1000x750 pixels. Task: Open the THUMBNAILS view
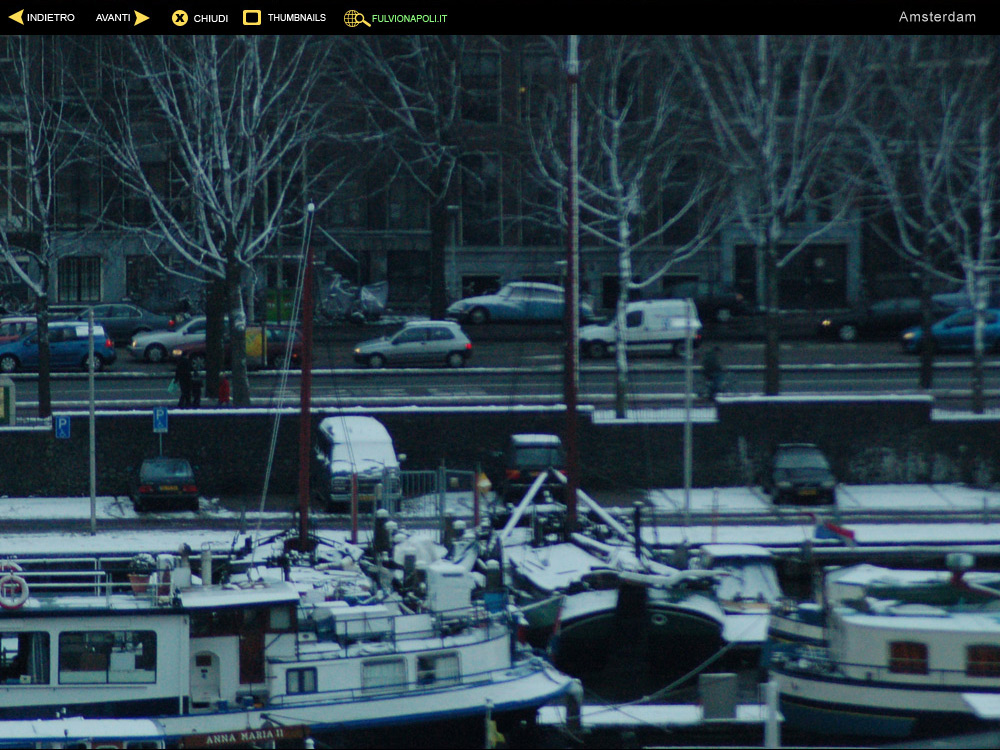[x=297, y=18]
